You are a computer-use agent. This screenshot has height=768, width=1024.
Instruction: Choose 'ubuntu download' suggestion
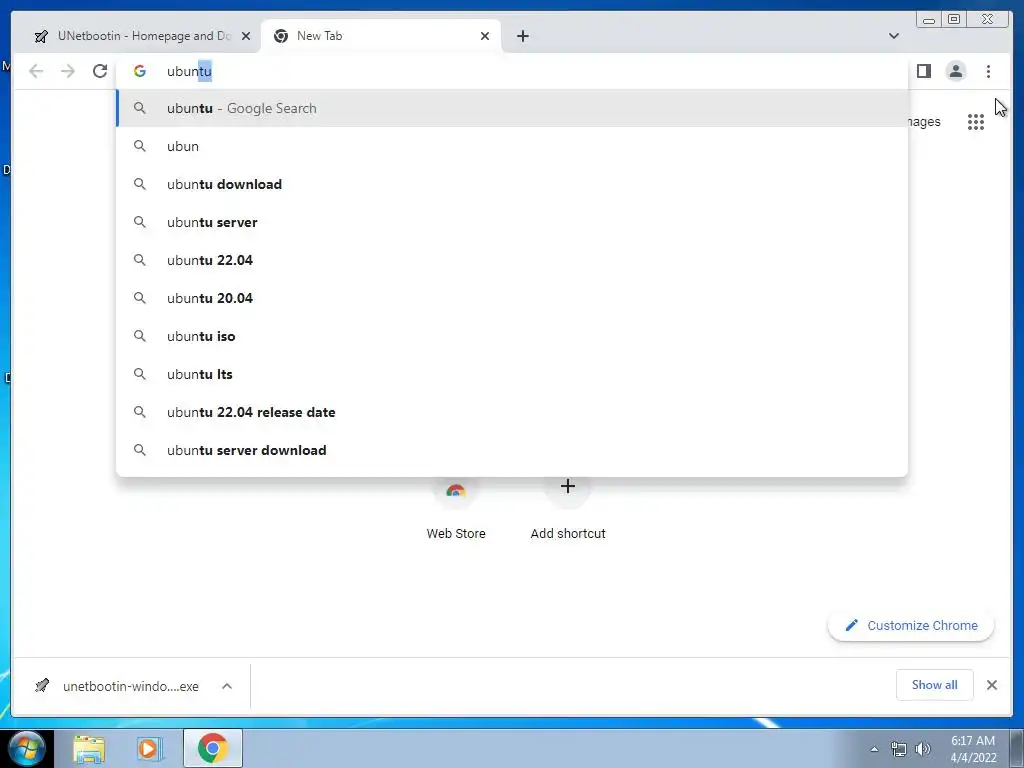pyautogui.click(x=512, y=184)
